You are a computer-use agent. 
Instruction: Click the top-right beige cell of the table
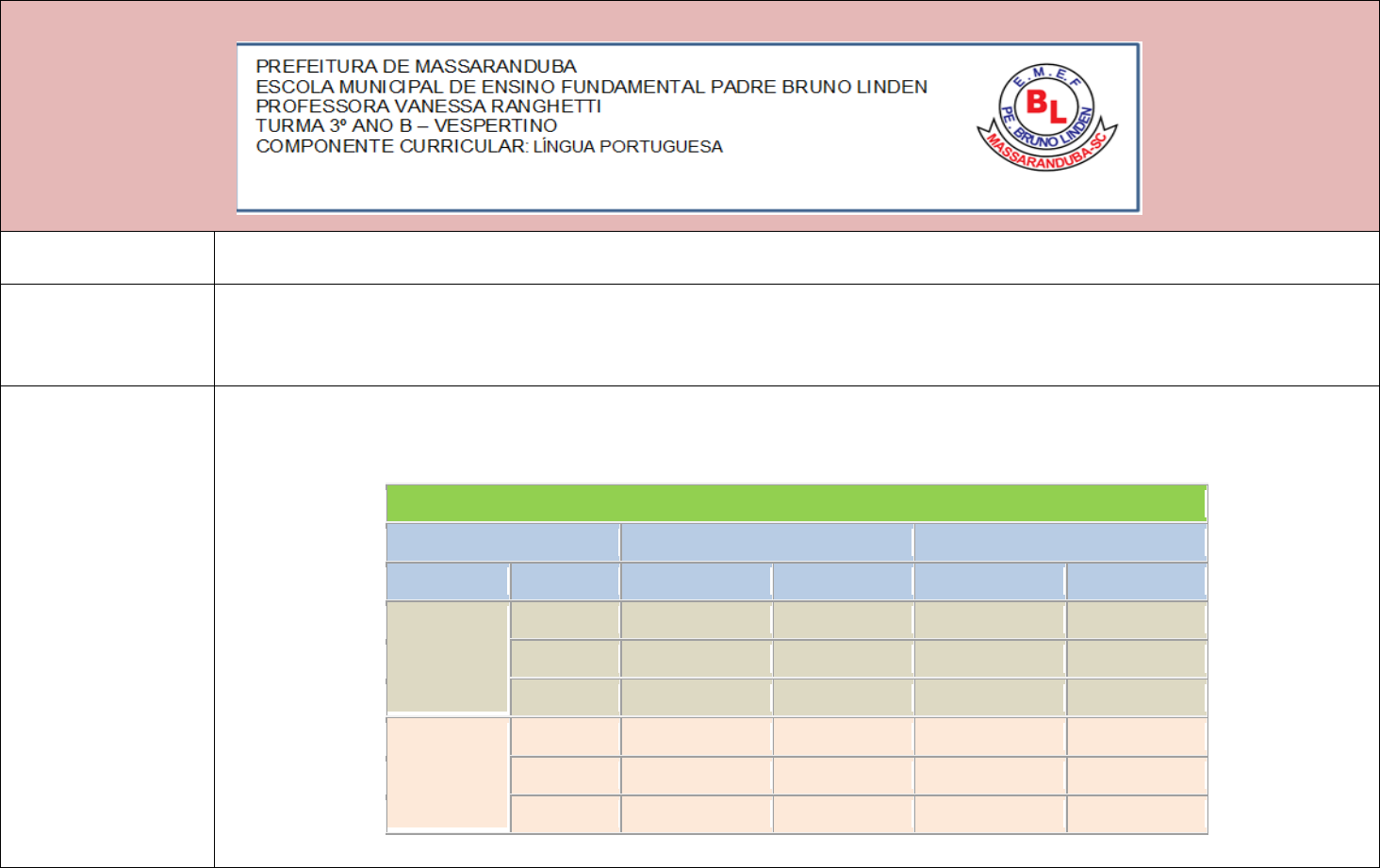[1136, 620]
